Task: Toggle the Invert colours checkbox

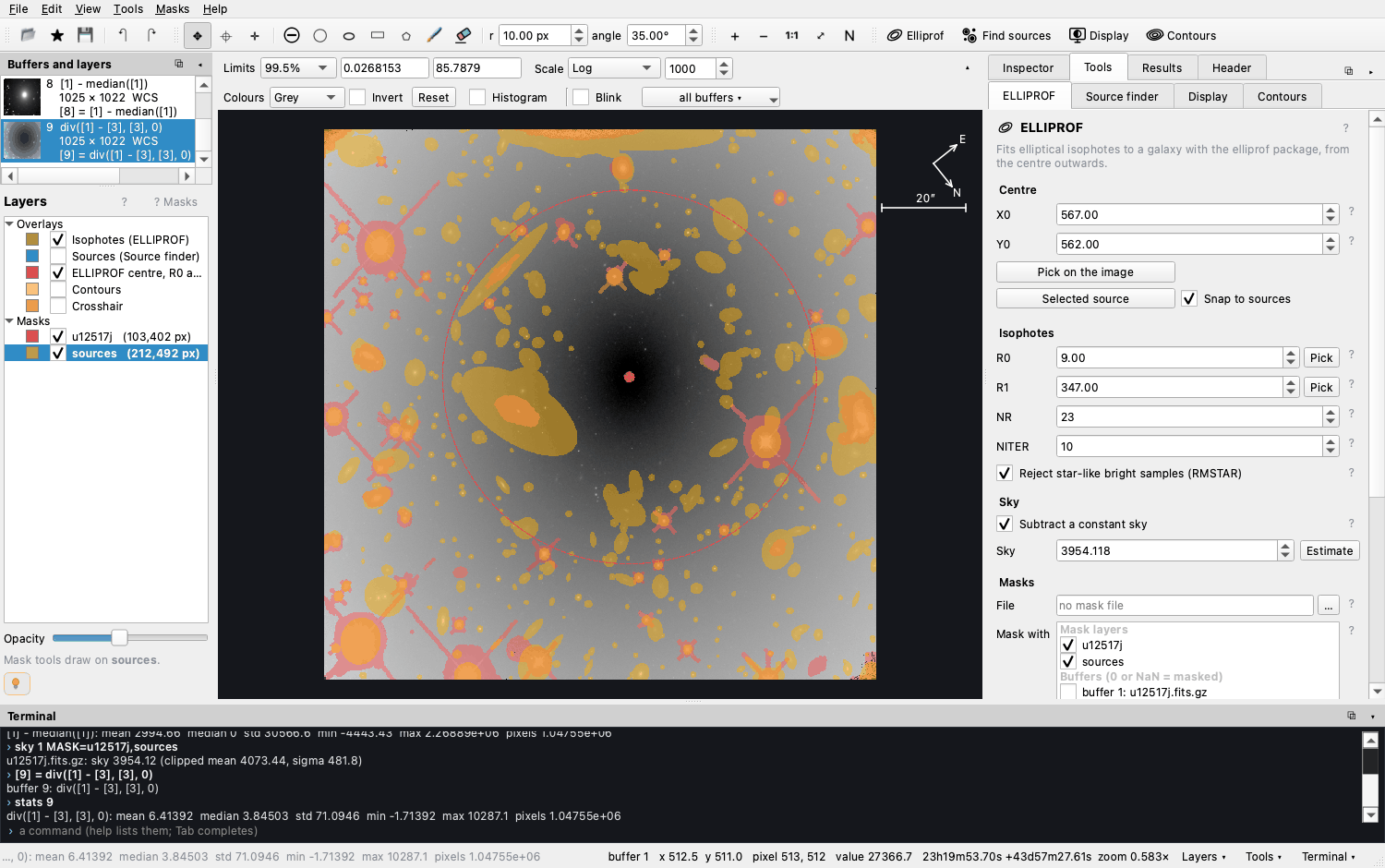Action: (357, 97)
